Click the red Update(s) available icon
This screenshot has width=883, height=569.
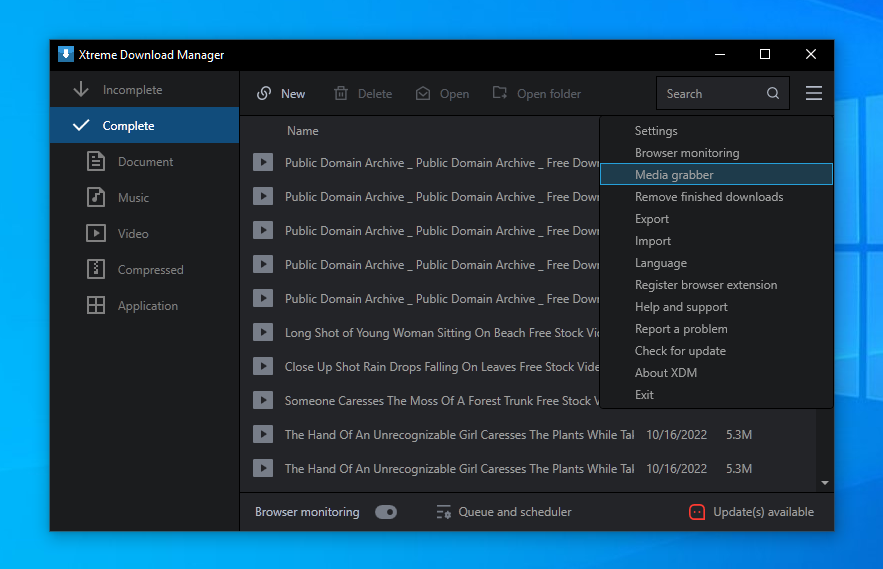(697, 512)
